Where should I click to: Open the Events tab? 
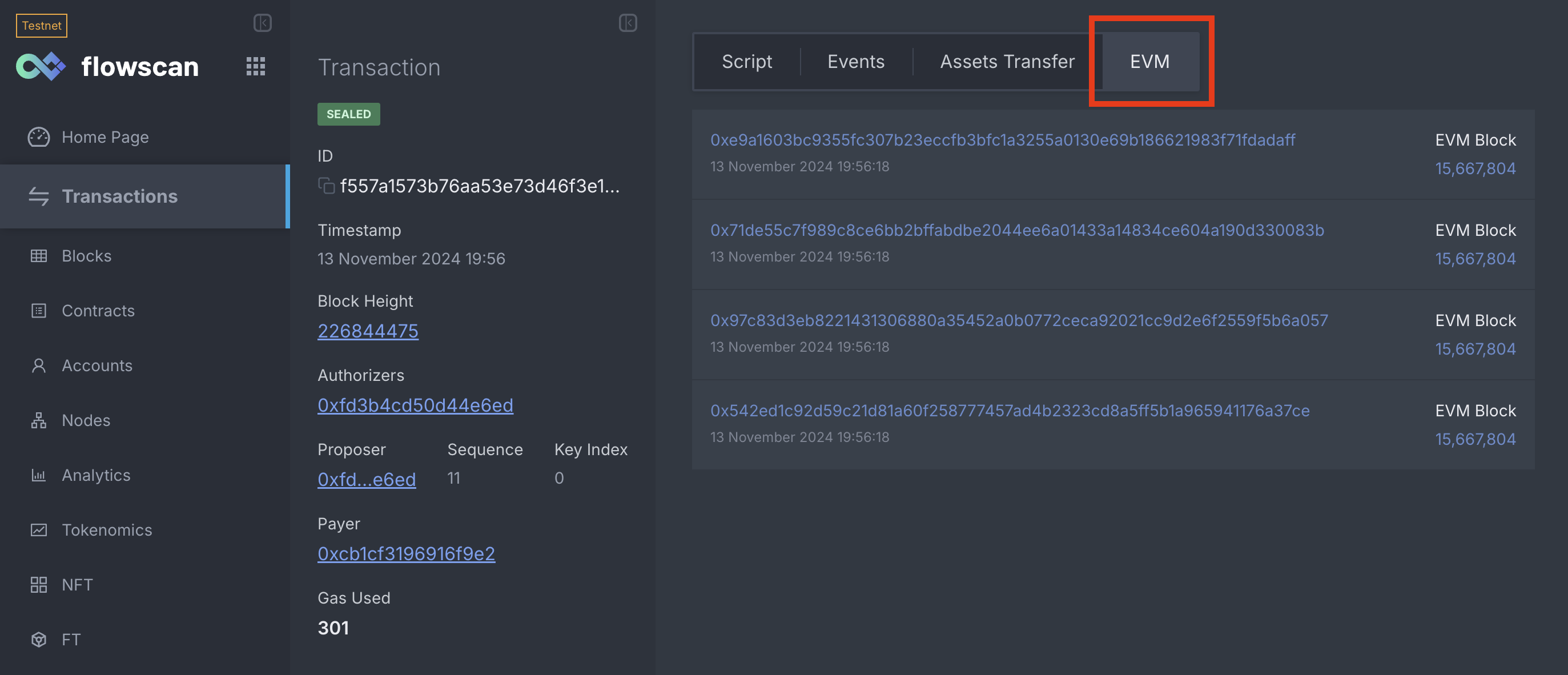pos(855,62)
